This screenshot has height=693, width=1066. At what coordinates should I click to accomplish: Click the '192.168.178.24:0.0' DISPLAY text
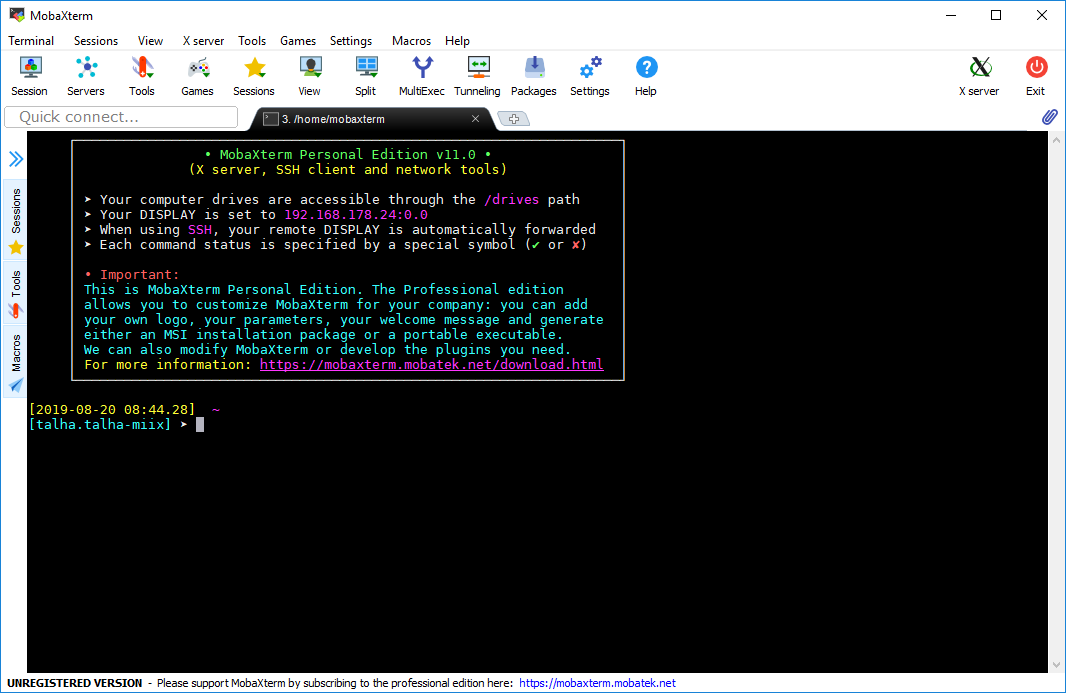tap(356, 214)
